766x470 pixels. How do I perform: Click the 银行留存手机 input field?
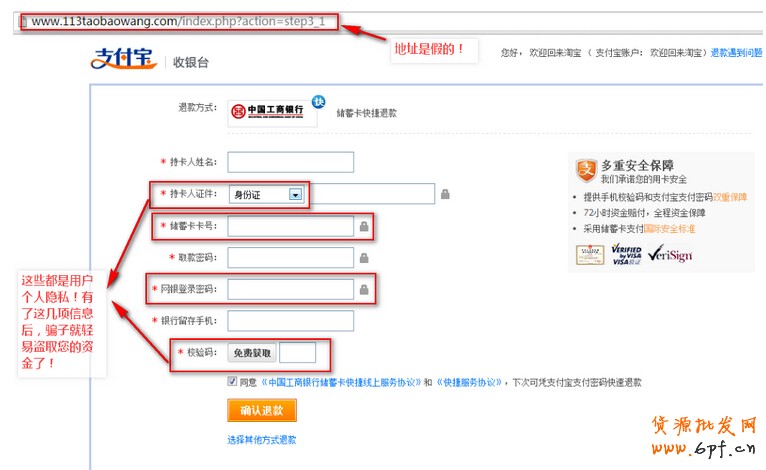pyautogui.click(x=290, y=321)
